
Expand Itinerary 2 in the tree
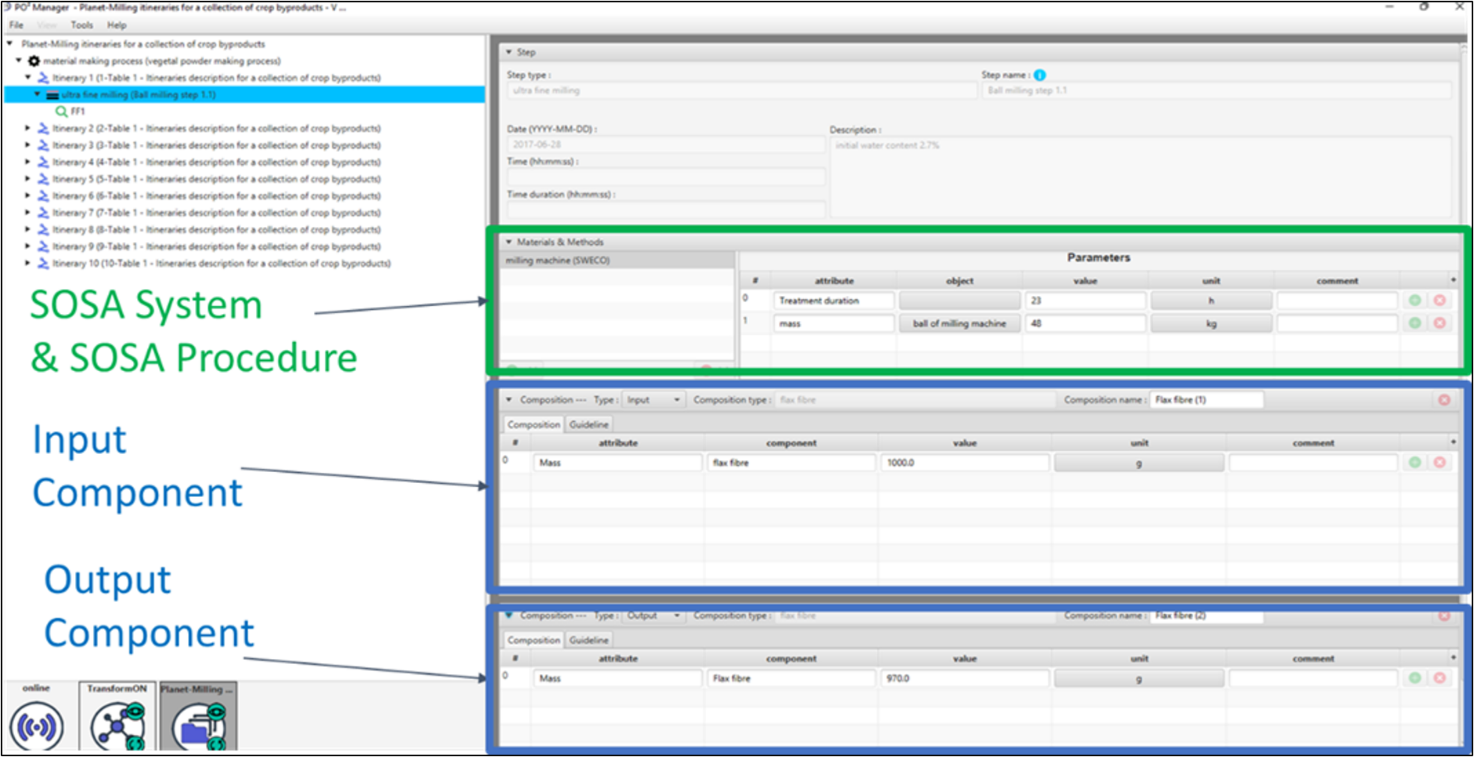coord(28,129)
